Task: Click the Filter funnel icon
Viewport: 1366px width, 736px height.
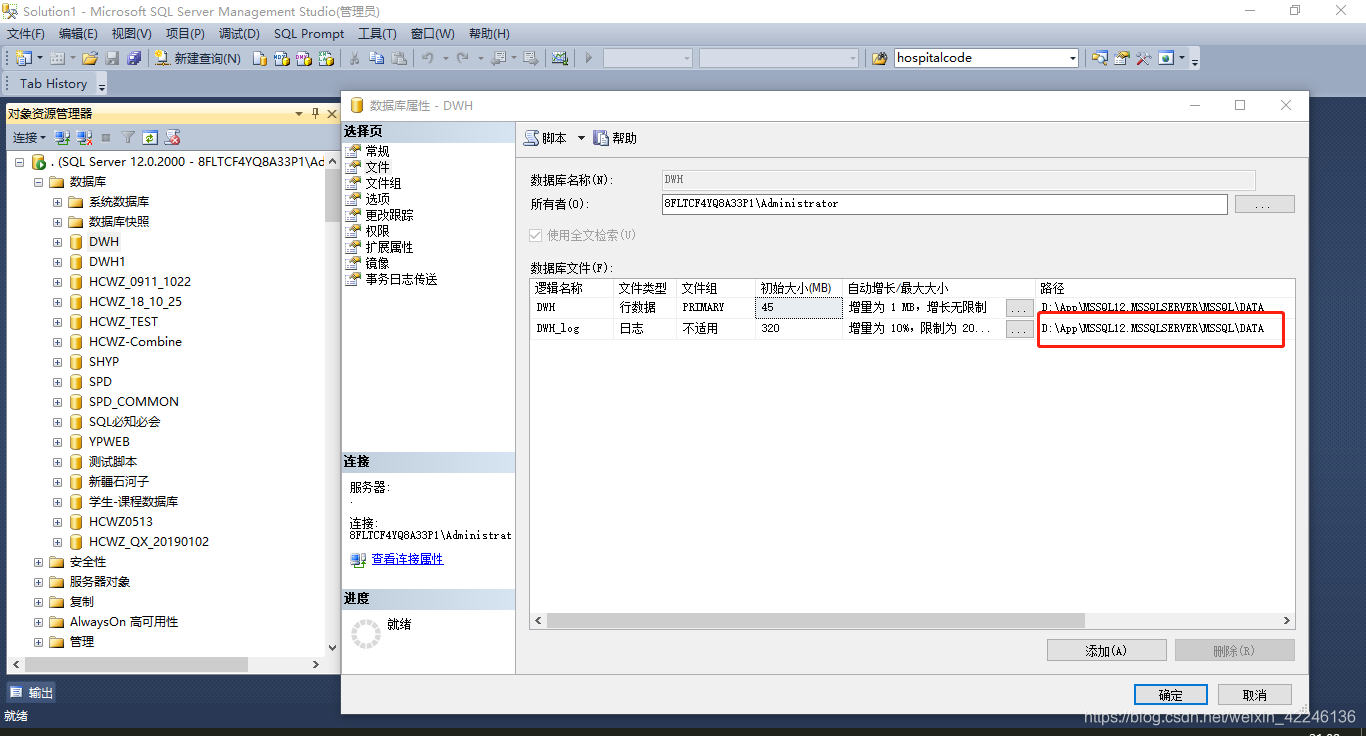Action: click(128, 137)
